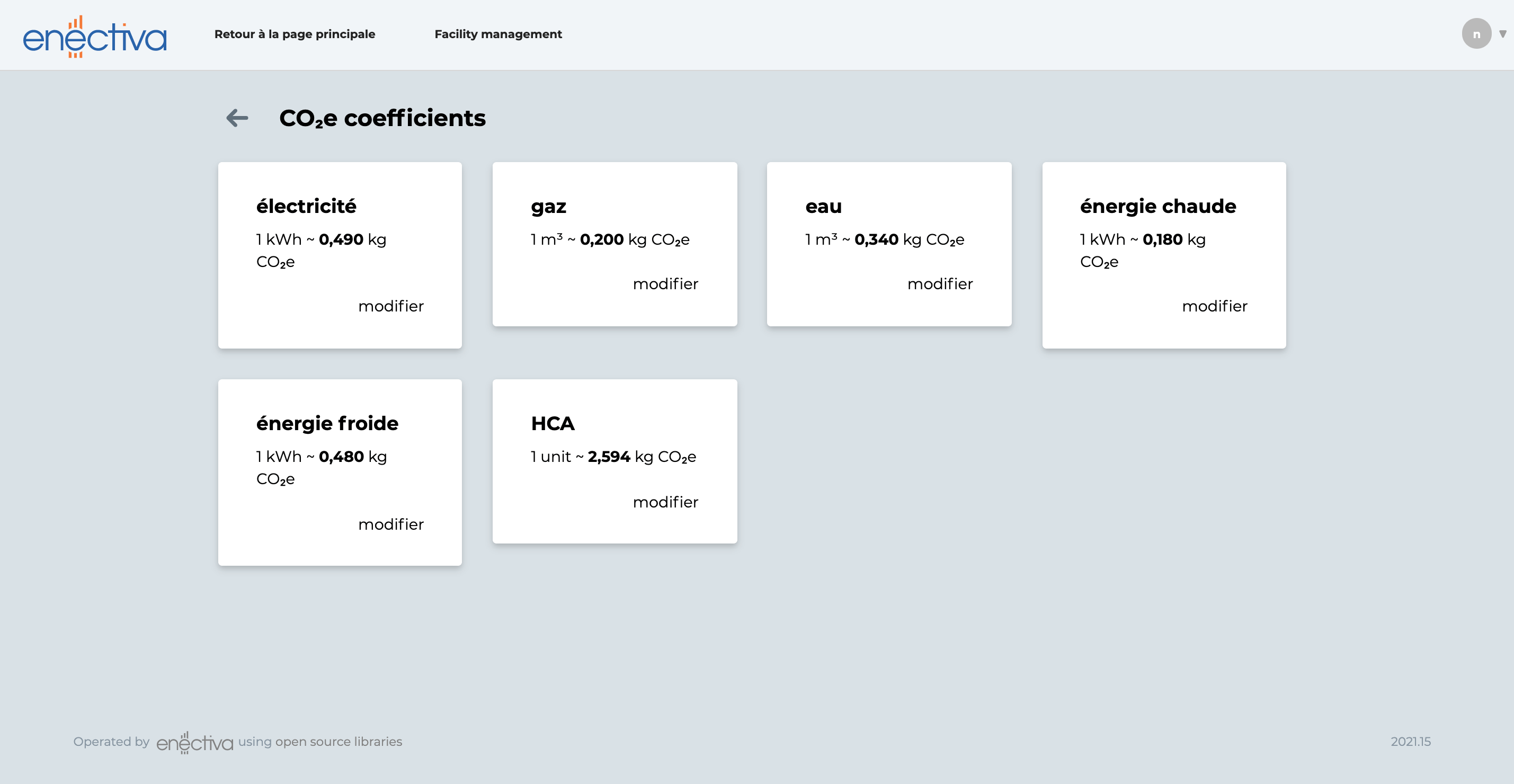Click the 0,340 eau coefficient value
This screenshot has height=784, width=1514.
(876, 240)
